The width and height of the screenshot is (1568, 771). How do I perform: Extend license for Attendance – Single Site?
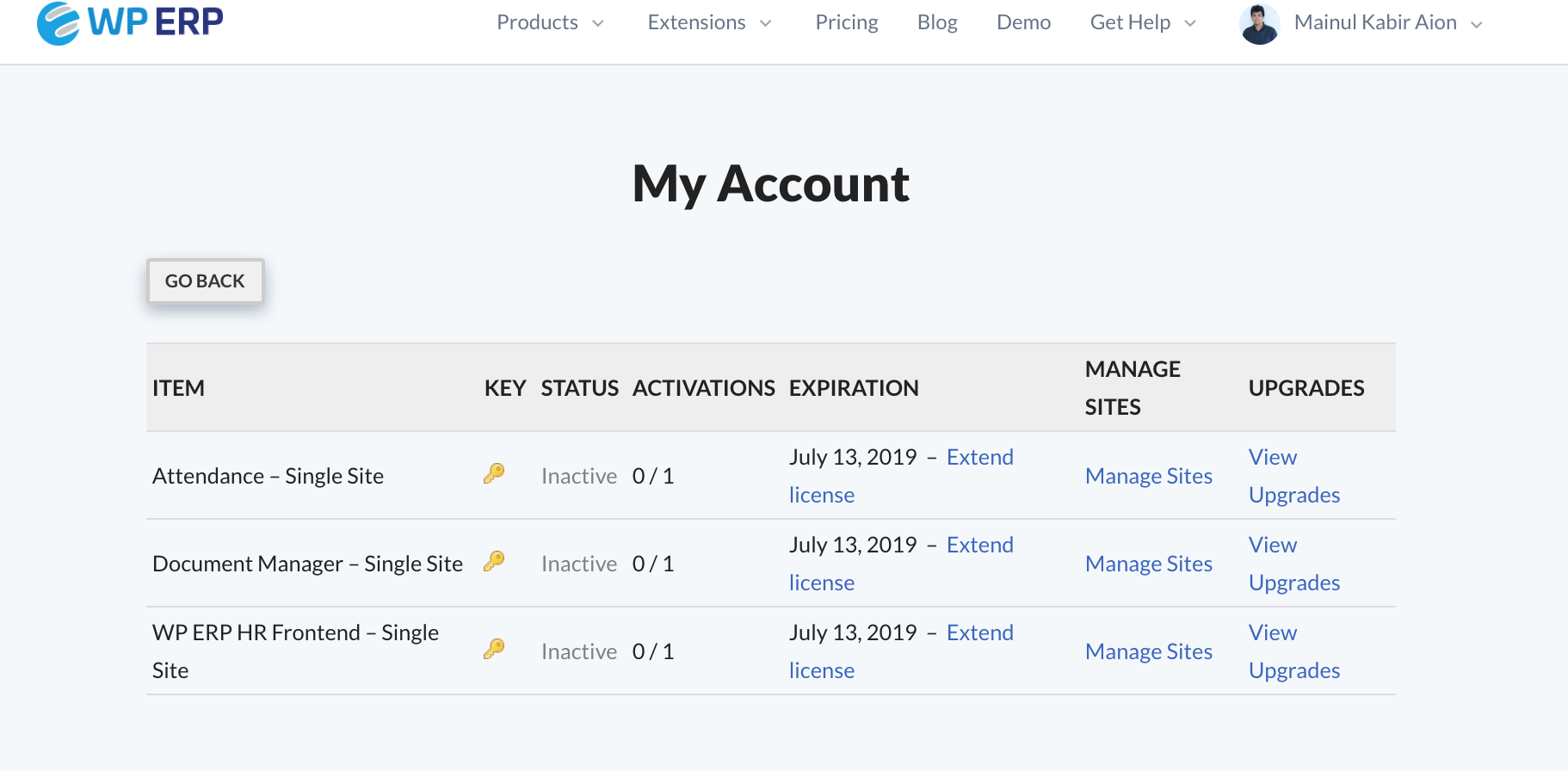901,476
